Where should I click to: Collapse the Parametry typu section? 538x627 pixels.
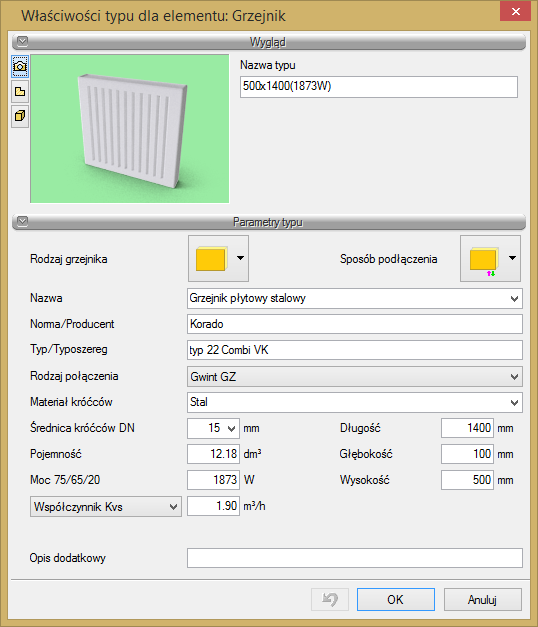click(22, 221)
